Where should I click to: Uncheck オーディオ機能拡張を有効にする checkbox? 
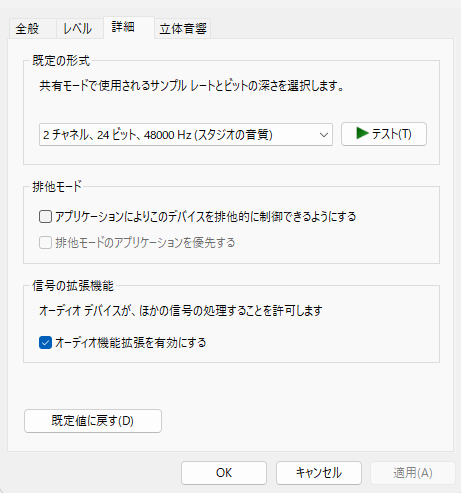[x=45, y=343]
